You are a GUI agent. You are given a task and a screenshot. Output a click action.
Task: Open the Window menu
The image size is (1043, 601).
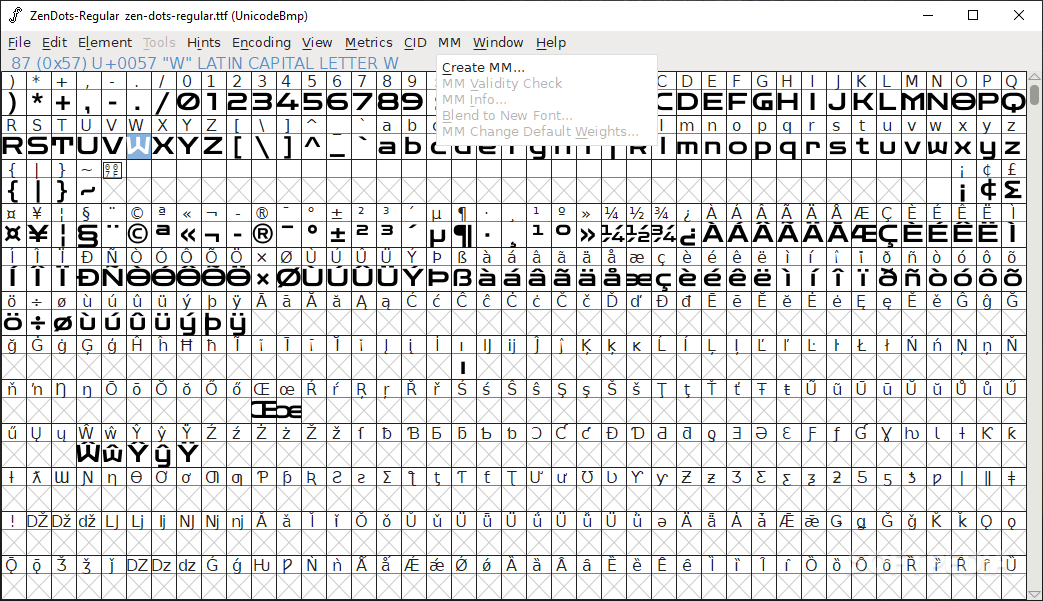[x=498, y=43]
